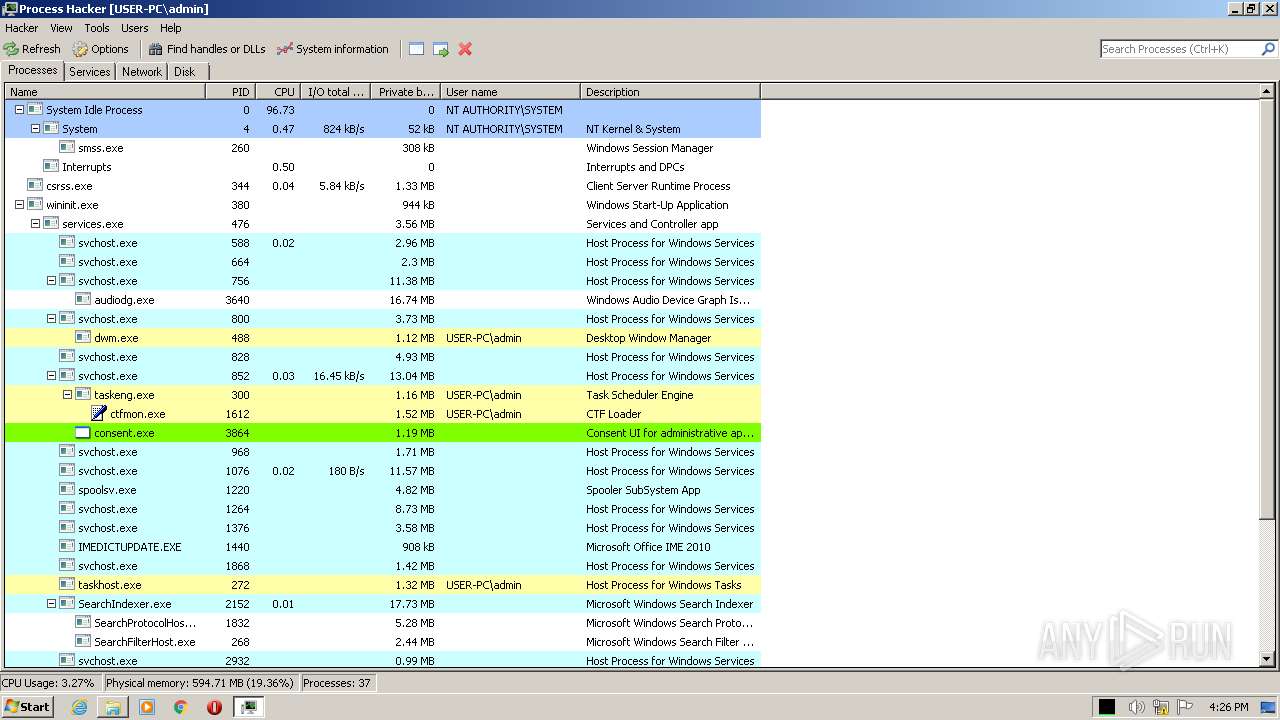Click the Refresh toolbar icon
The image size is (1280, 720).
coord(12,49)
